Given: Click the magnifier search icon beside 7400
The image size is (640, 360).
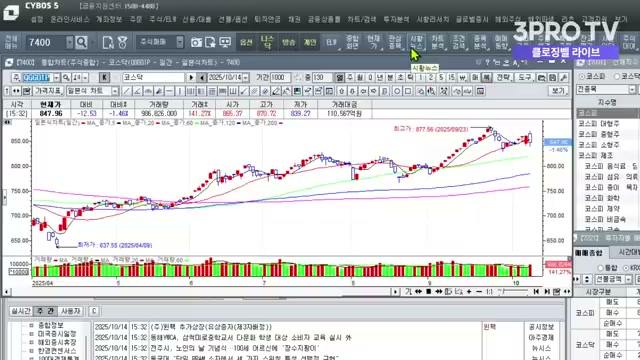Looking at the screenshot, I should click(82, 42).
